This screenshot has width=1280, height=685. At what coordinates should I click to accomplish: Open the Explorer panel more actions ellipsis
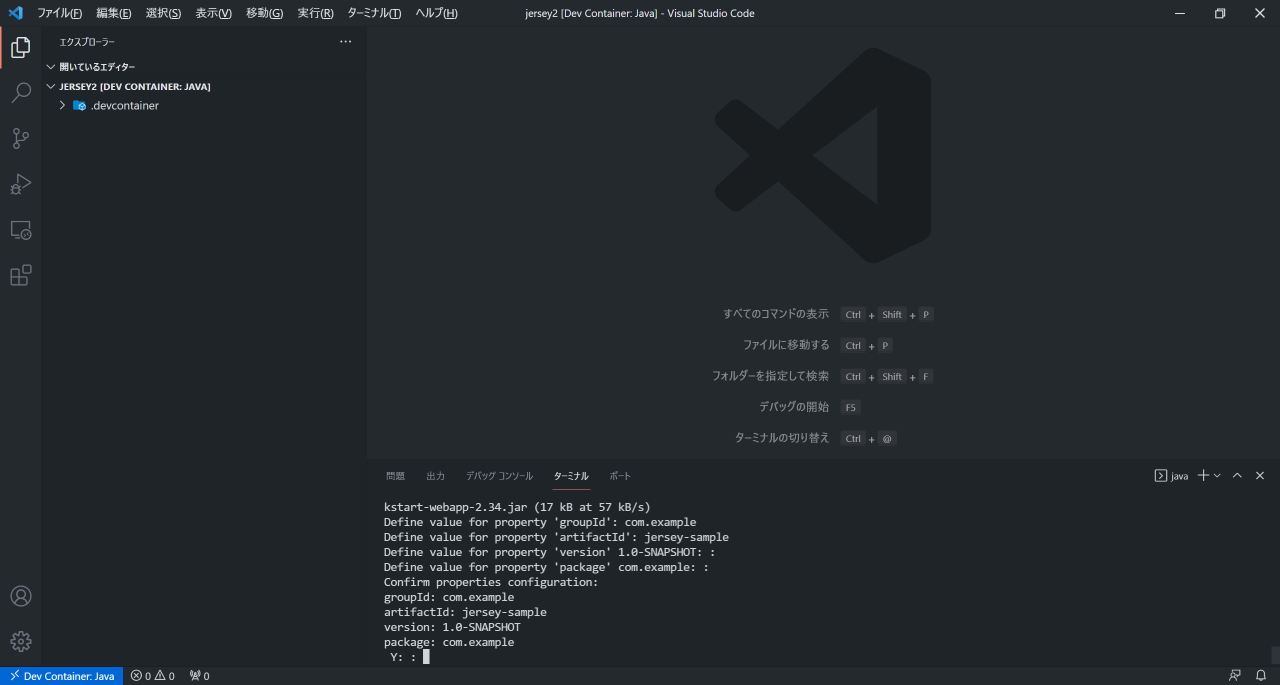pos(346,42)
